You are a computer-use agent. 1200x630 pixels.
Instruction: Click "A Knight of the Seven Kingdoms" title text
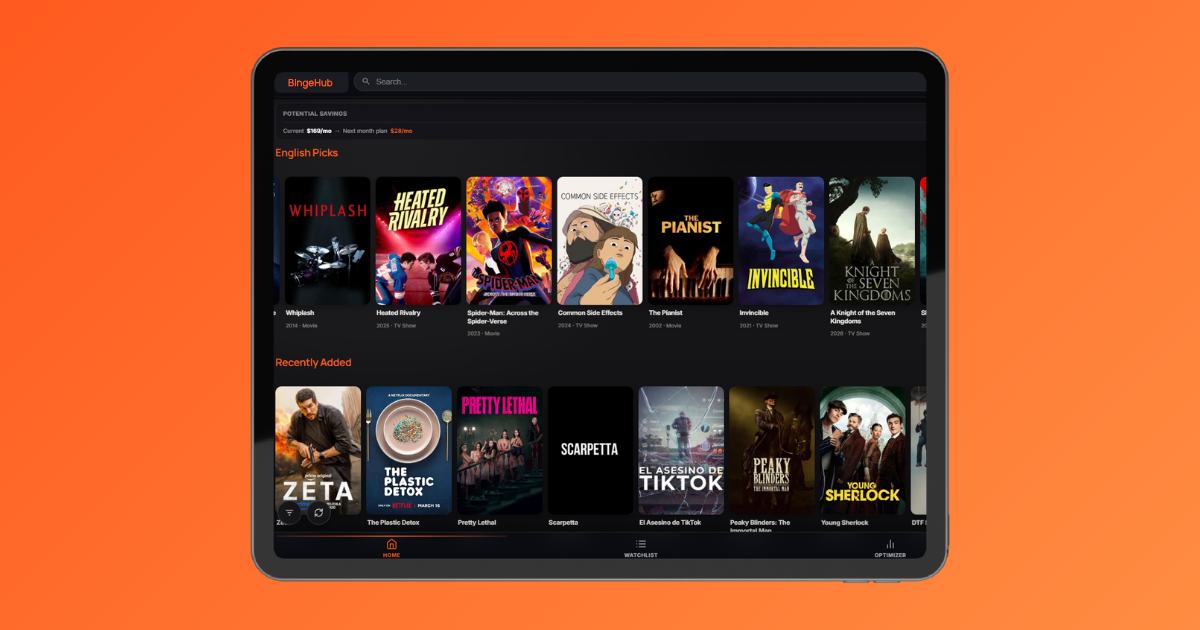tap(863, 317)
